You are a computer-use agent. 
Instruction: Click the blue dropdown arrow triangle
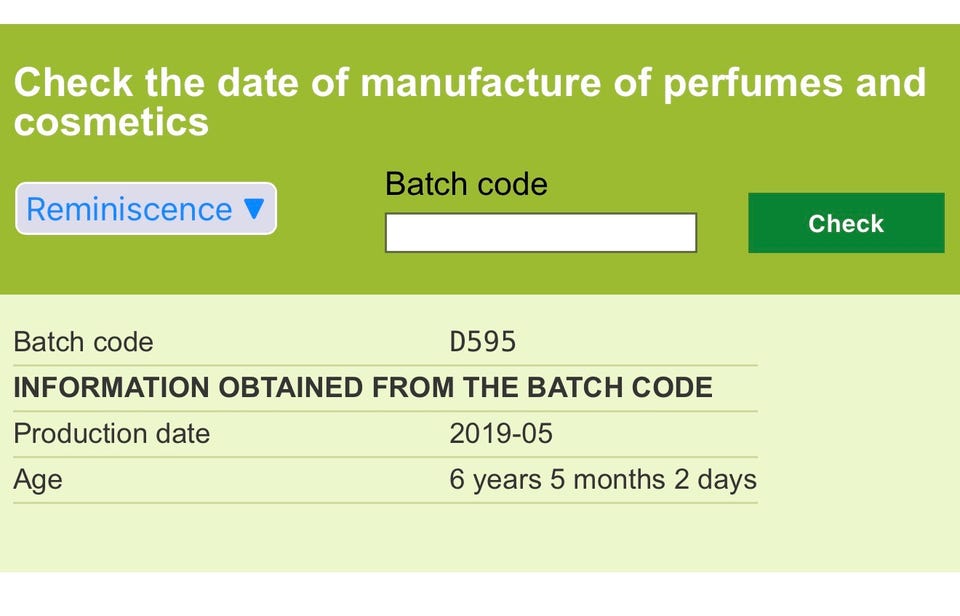click(x=254, y=209)
